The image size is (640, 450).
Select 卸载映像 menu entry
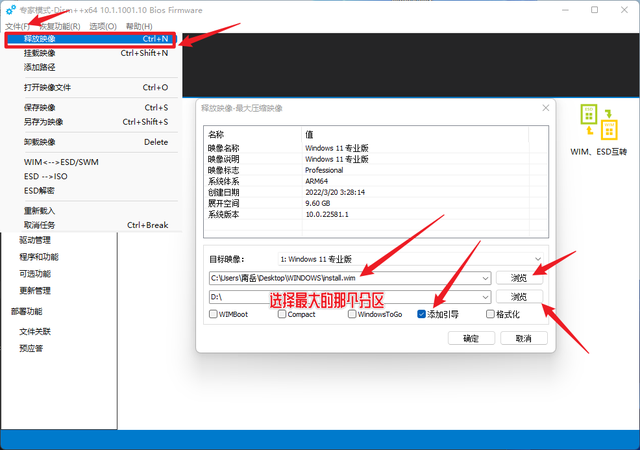coord(91,142)
